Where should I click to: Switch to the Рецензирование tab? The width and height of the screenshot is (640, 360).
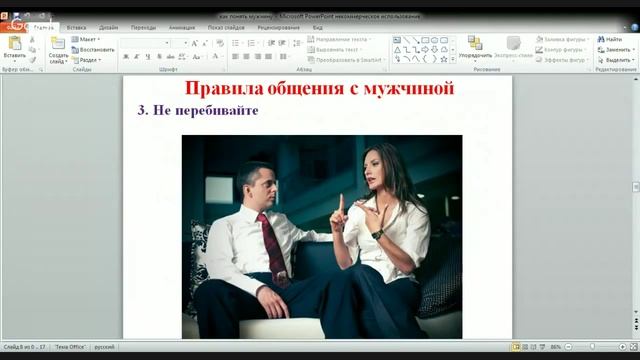point(279,28)
